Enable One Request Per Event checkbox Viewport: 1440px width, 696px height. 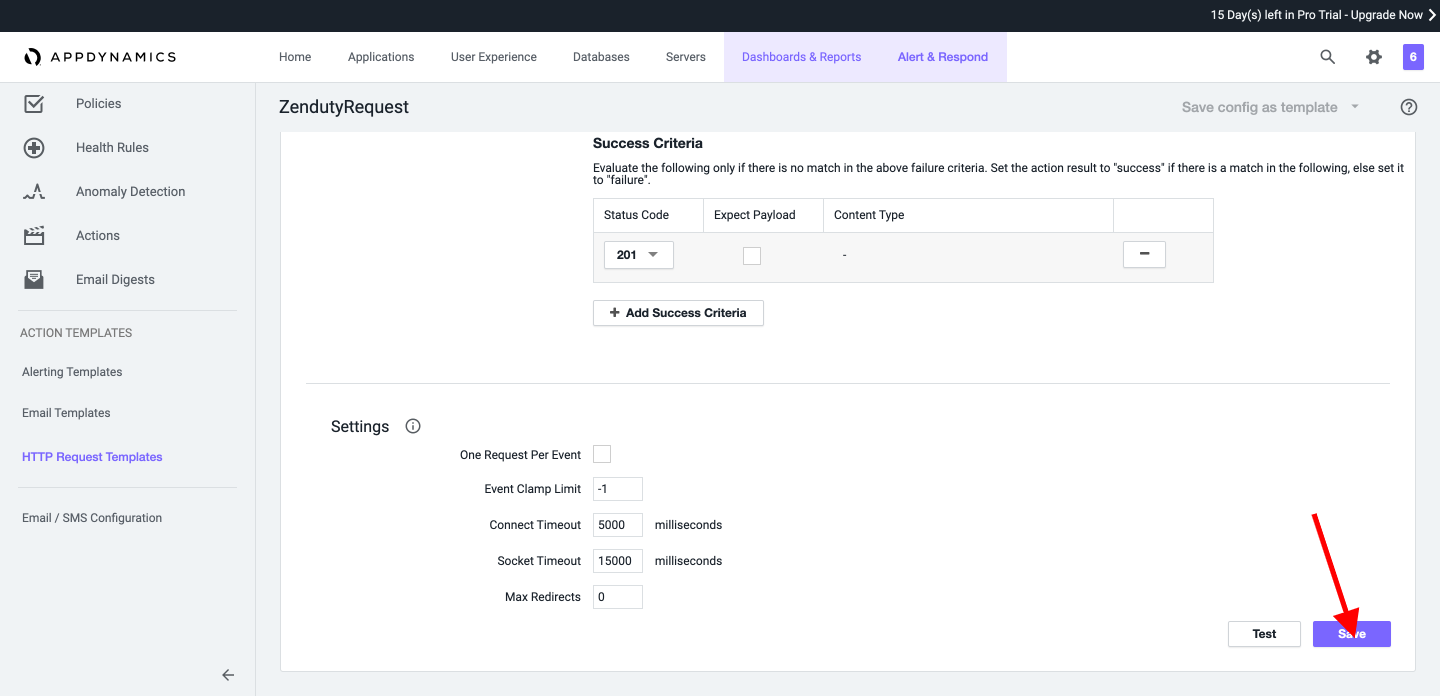pyautogui.click(x=602, y=454)
